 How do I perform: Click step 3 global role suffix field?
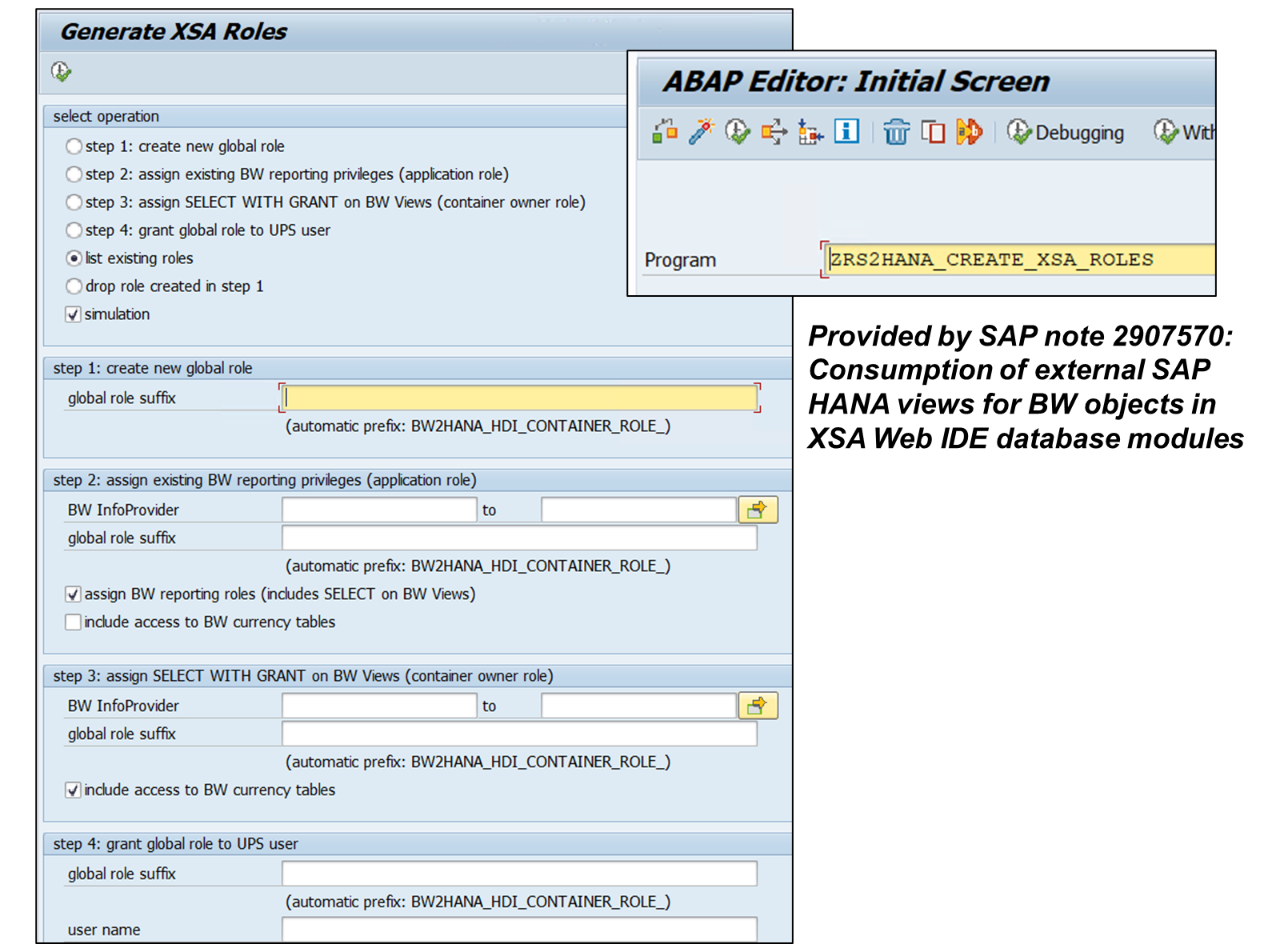tap(519, 734)
